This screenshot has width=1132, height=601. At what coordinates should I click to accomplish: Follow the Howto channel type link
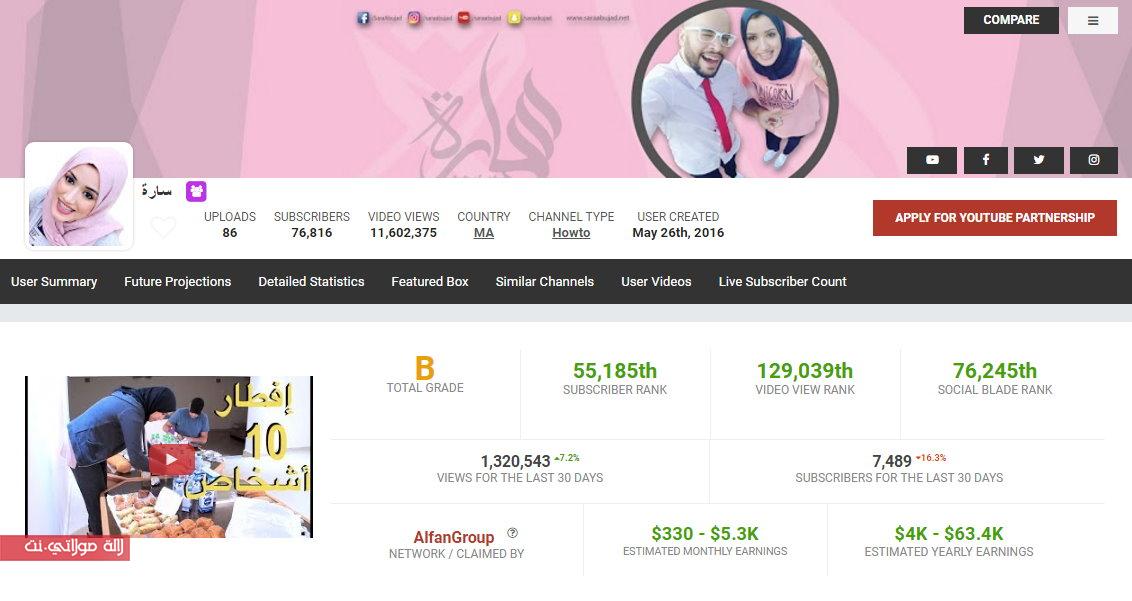coord(571,233)
